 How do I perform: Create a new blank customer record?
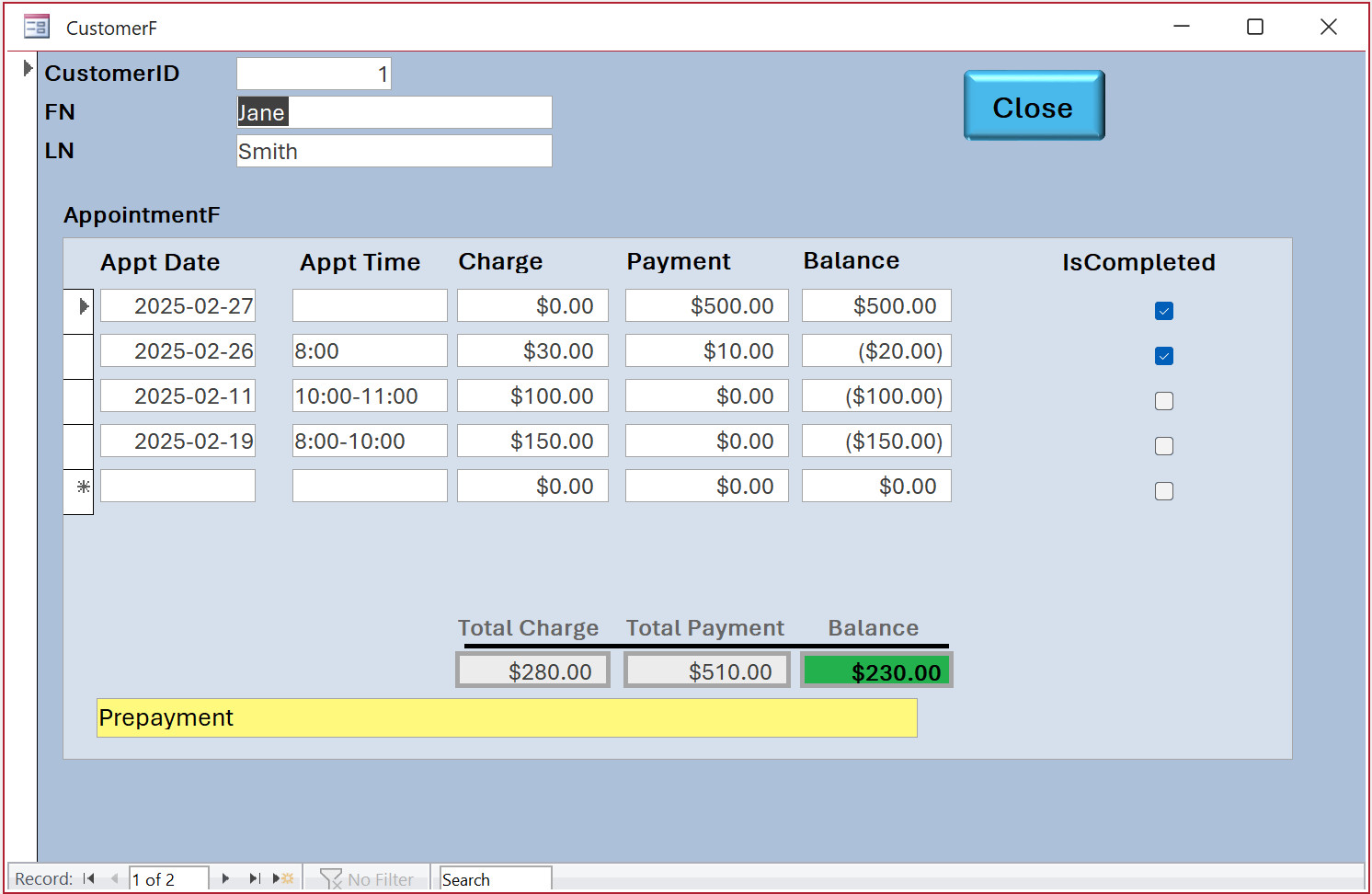coord(284,878)
